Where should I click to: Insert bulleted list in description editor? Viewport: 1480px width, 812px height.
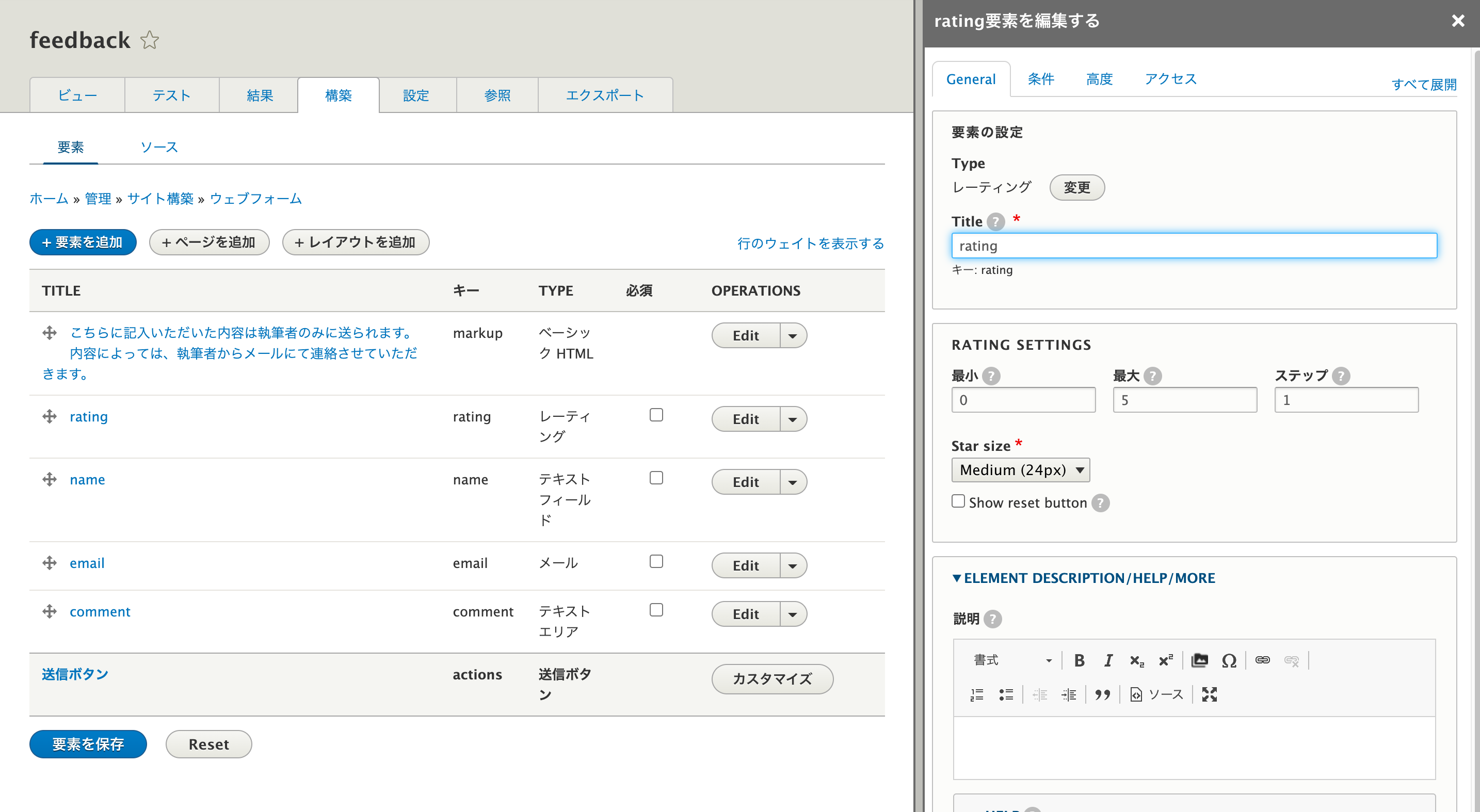tap(1005, 694)
